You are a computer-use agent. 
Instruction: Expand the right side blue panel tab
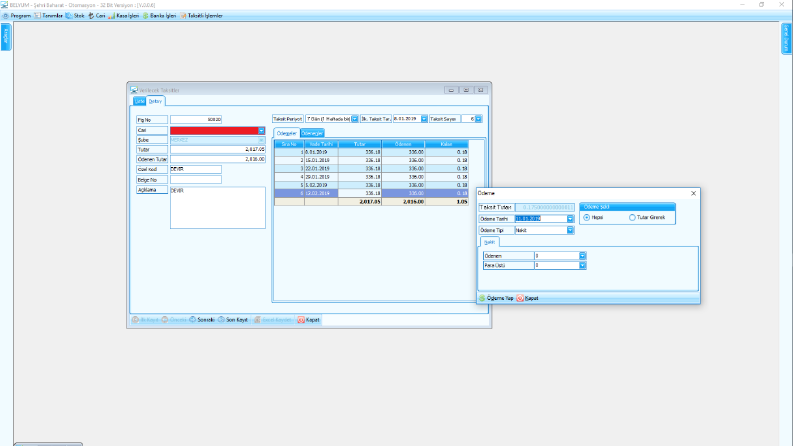point(786,38)
